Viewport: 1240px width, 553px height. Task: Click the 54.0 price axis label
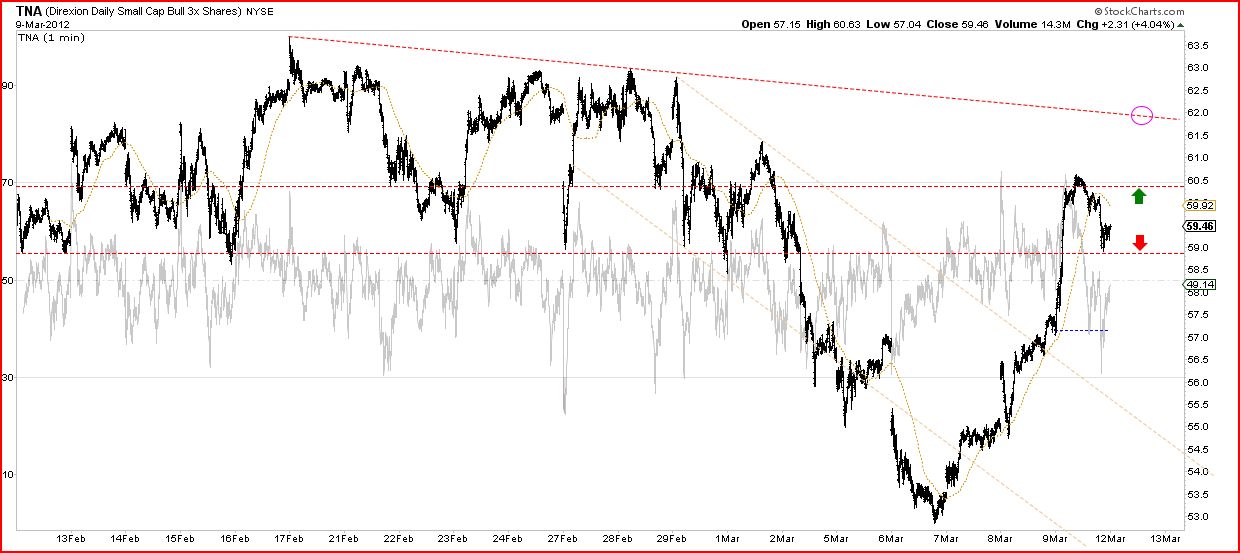tap(1198, 472)
